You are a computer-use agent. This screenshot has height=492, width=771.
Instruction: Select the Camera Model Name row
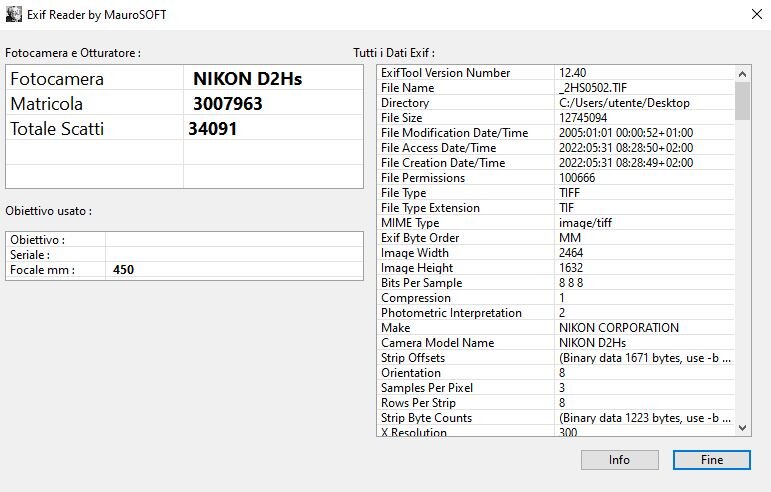pos(556,343)
